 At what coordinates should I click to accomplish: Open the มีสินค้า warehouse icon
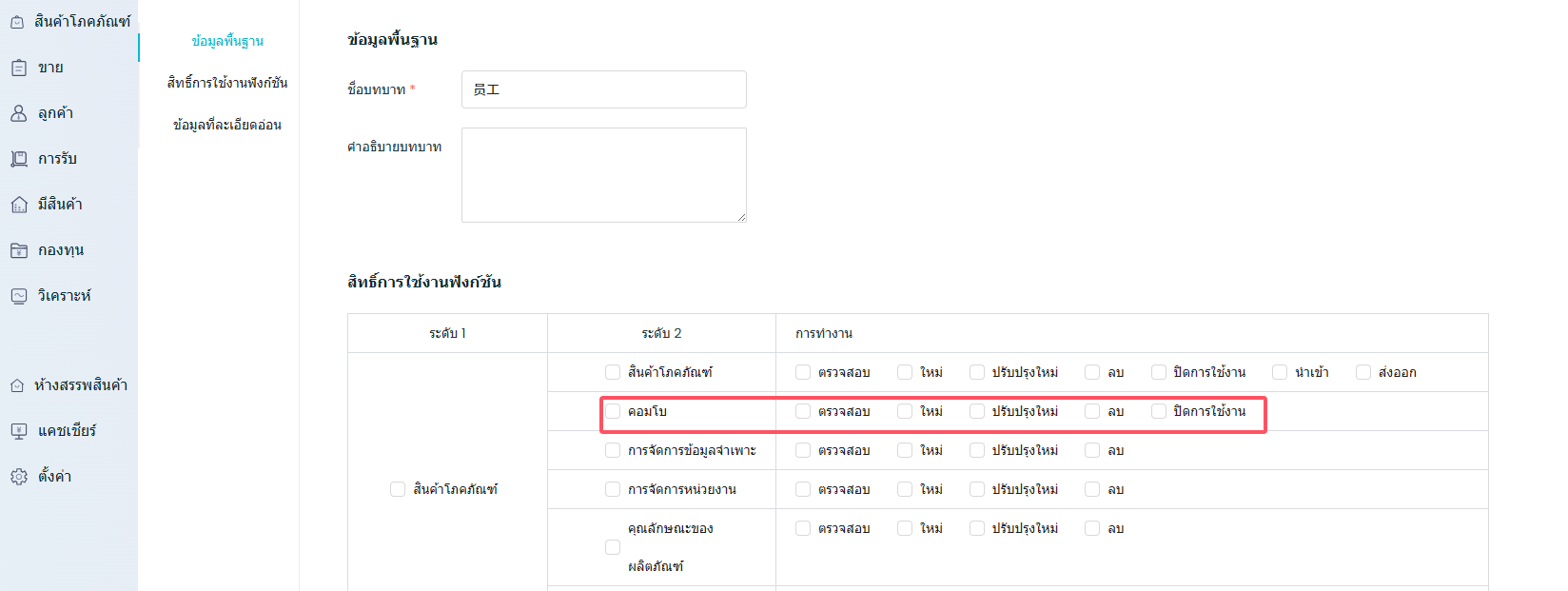(19, 205)
